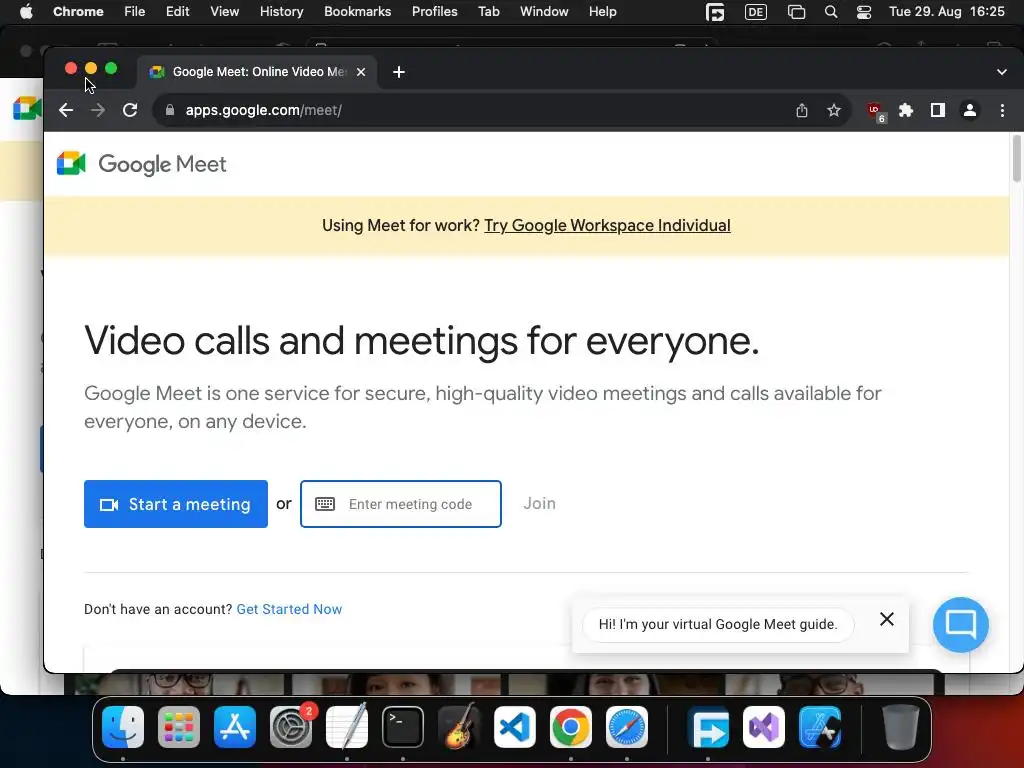Open the View menu
The image size is (1024, 768).
[225, 12]
